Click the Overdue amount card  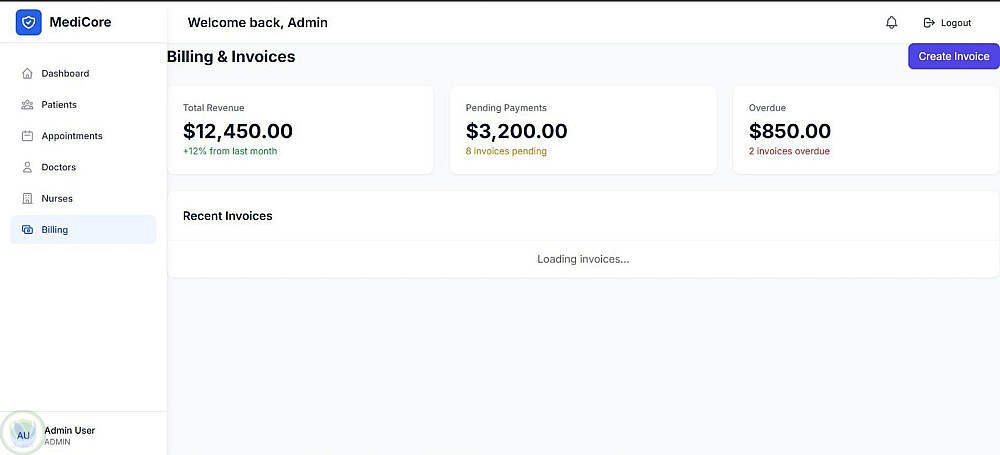(x=865, y=130)
